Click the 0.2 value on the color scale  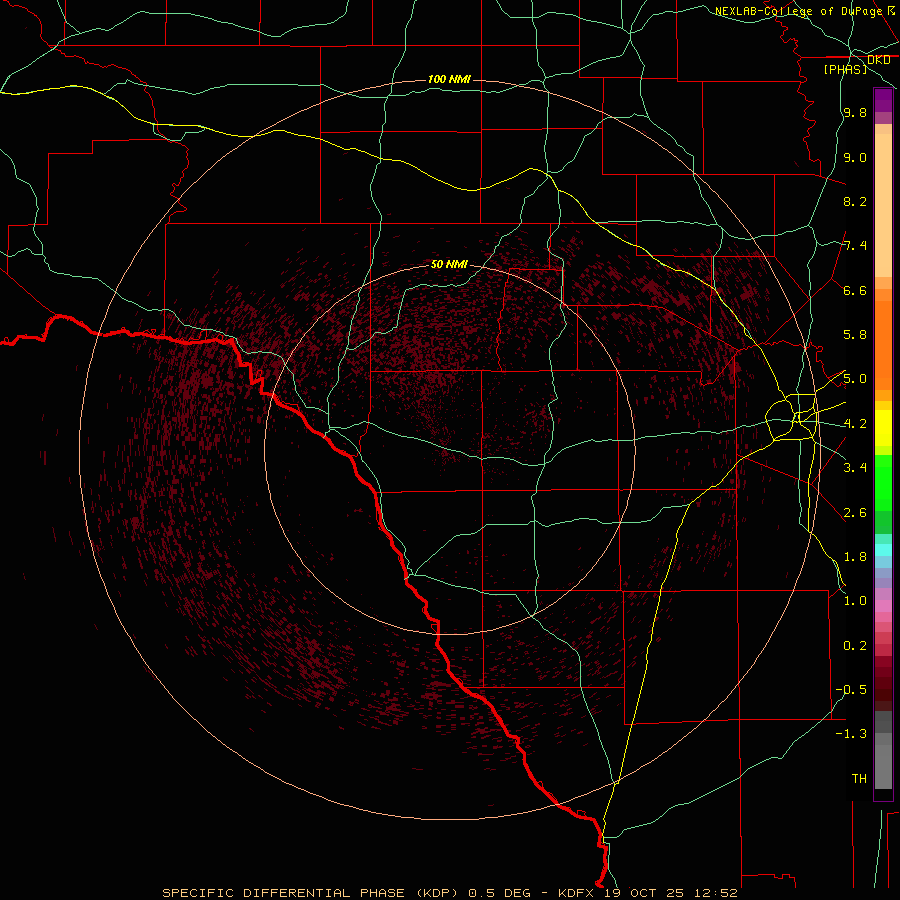(x=855, y=646)
